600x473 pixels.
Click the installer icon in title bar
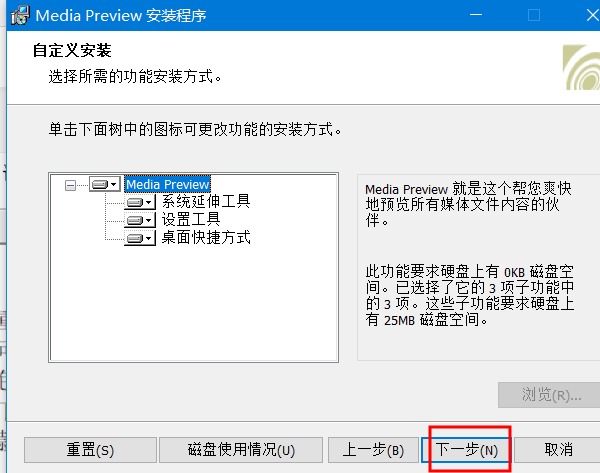click(x=20, y=16)
